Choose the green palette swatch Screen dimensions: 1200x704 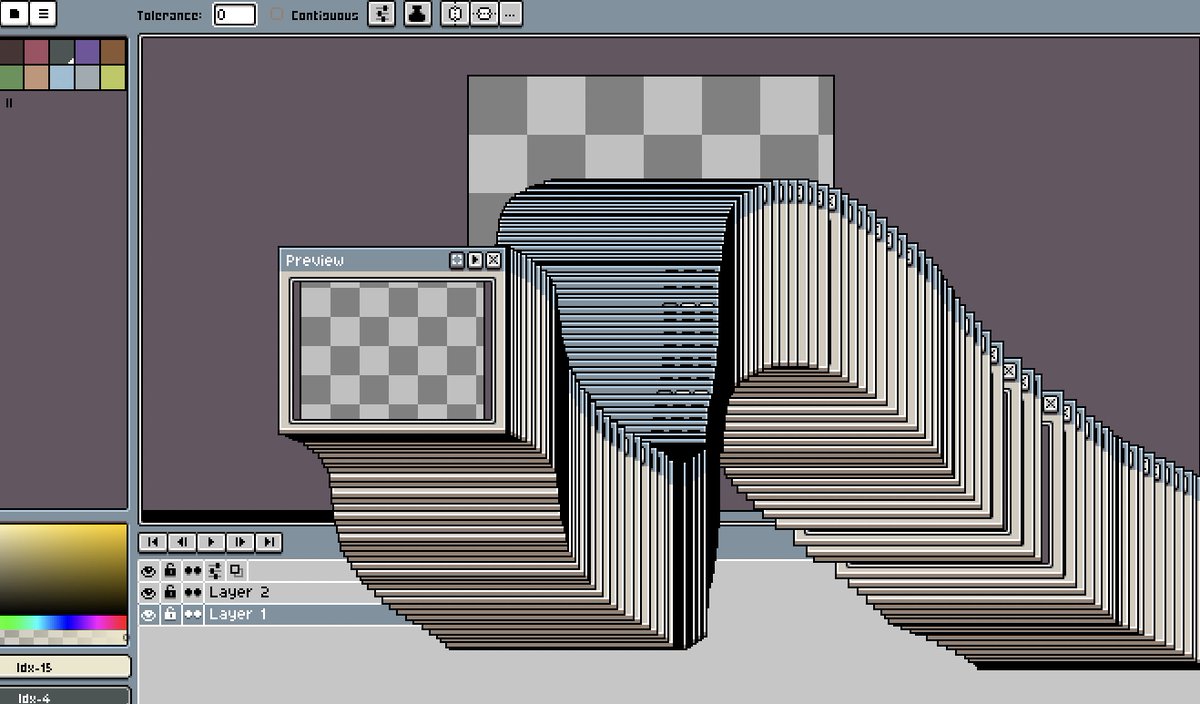(11, 77)
